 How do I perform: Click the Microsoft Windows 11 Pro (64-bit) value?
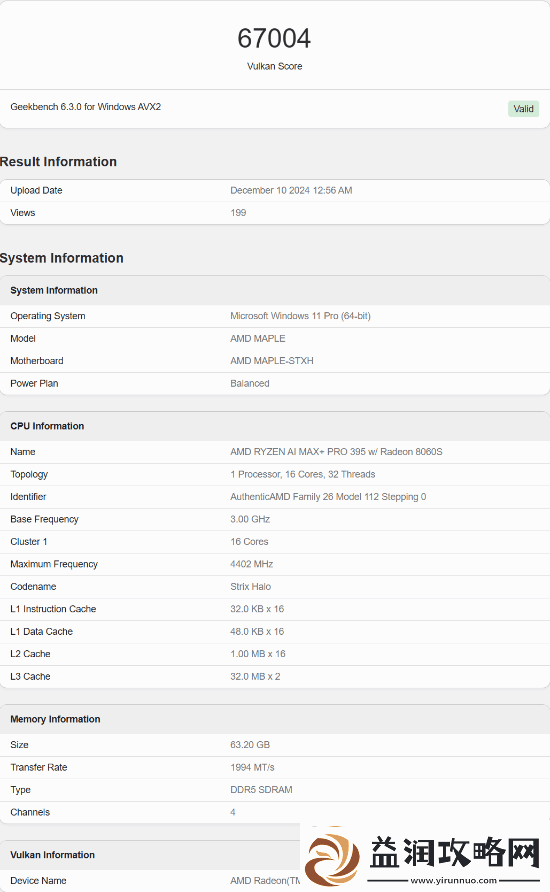tap(300, 316)
